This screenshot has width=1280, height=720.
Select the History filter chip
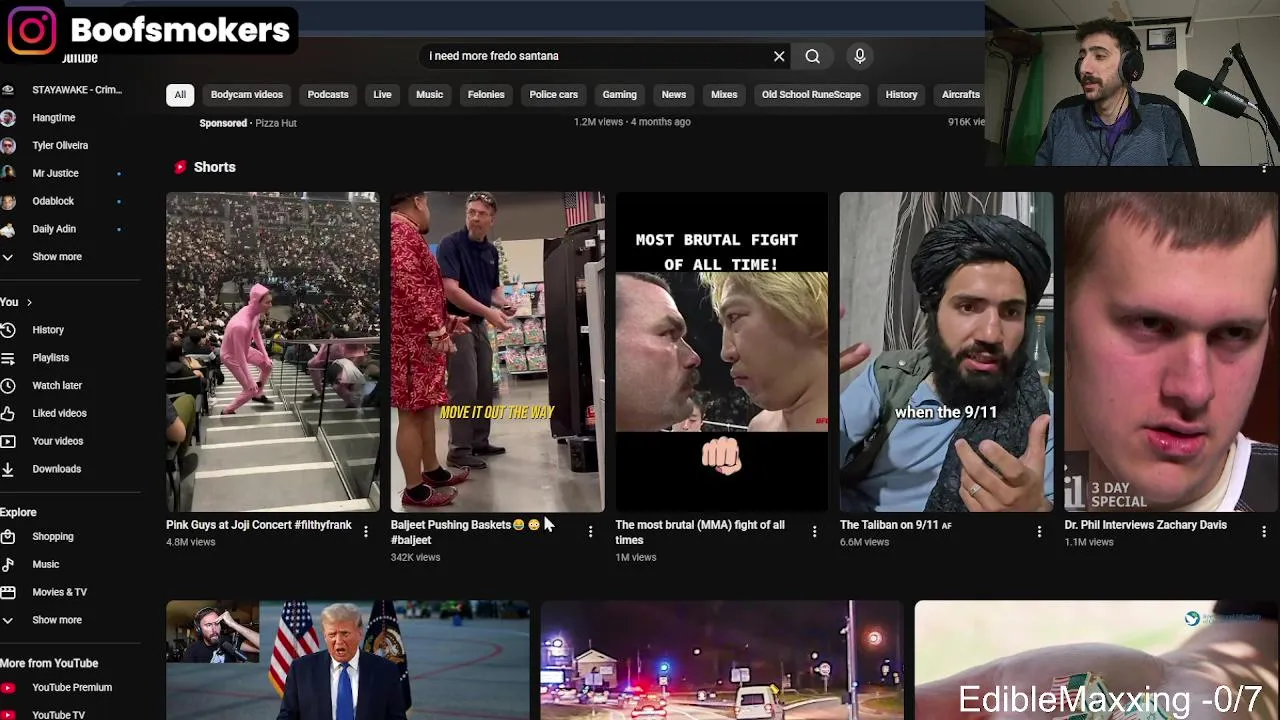tap(901, 94)
